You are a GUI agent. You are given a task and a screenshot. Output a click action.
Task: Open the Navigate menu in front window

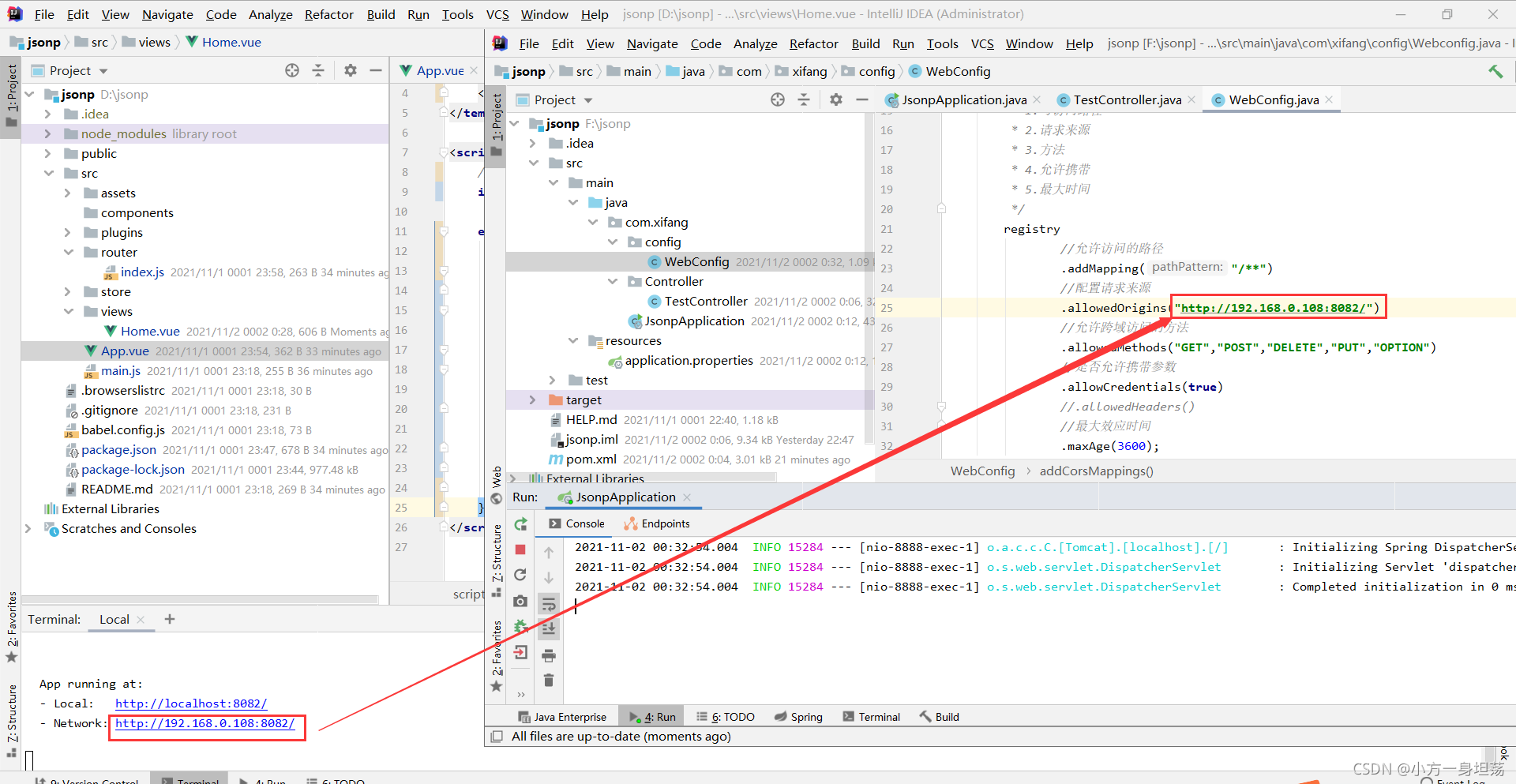click(x=652, y=43)
